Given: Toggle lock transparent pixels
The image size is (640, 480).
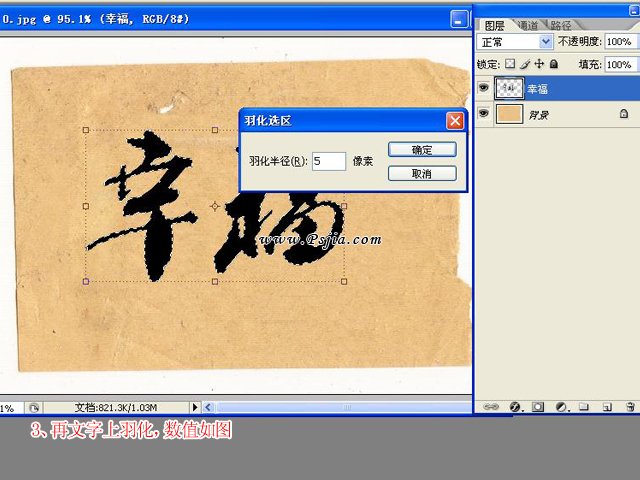Looking at the screenshot, I should click(x=510, y=64).
